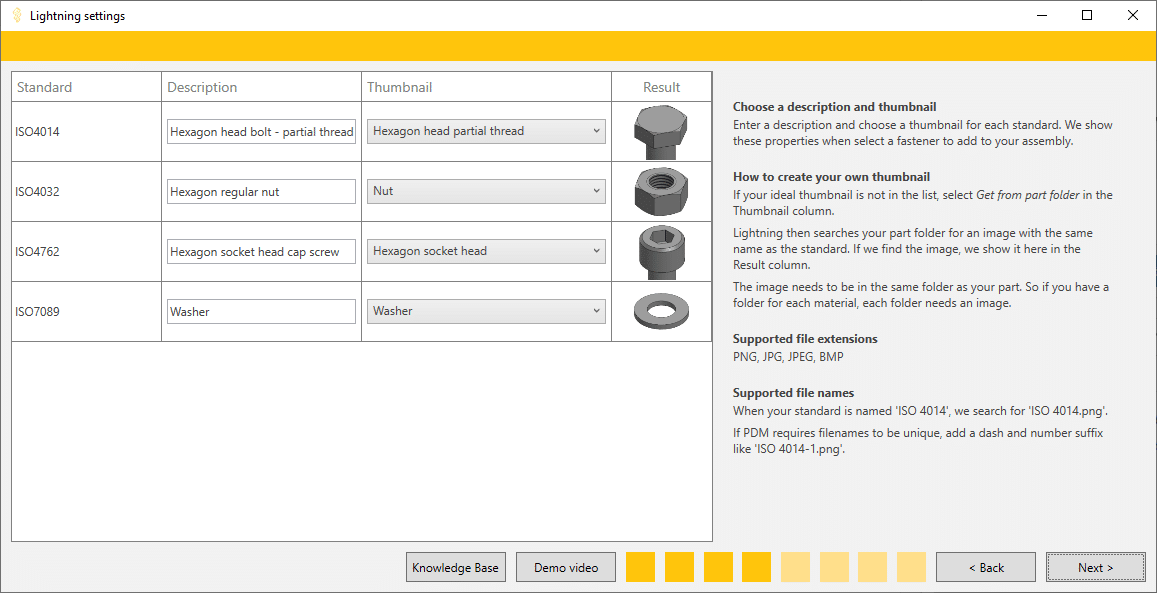Screen dimensions: 1157x593
Task: Click the fourth yellow progress step square
Action: point(756,567)
